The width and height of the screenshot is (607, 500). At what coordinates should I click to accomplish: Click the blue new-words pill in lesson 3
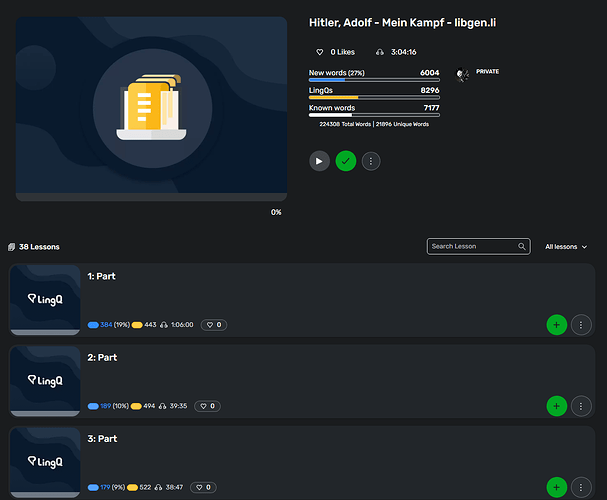[x=93, y=488]
